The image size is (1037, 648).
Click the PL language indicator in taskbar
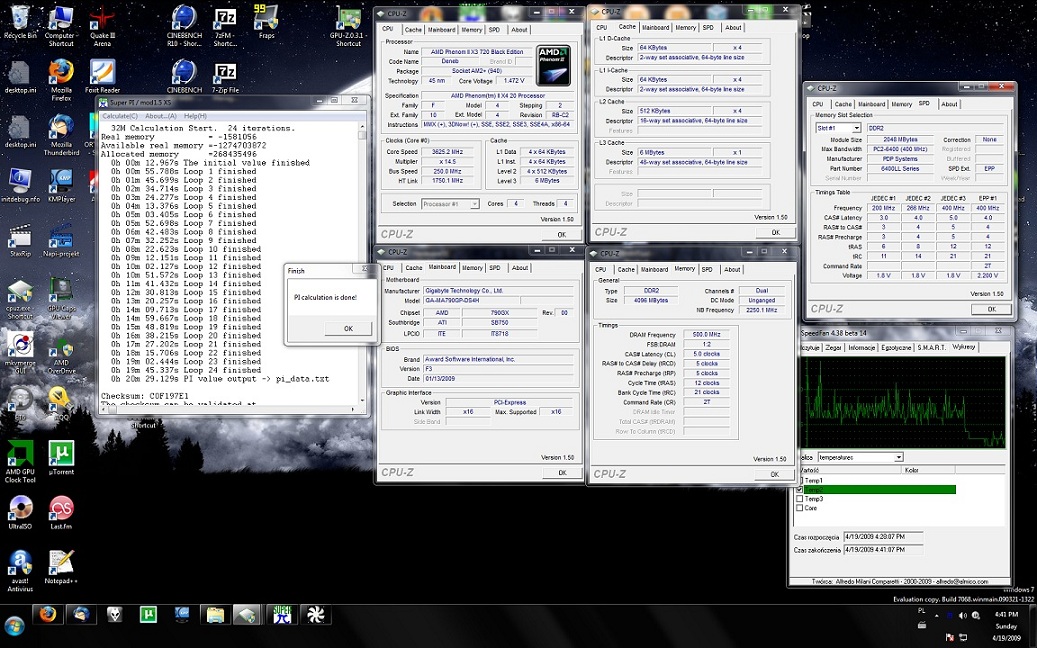click(x=922, y=611)
